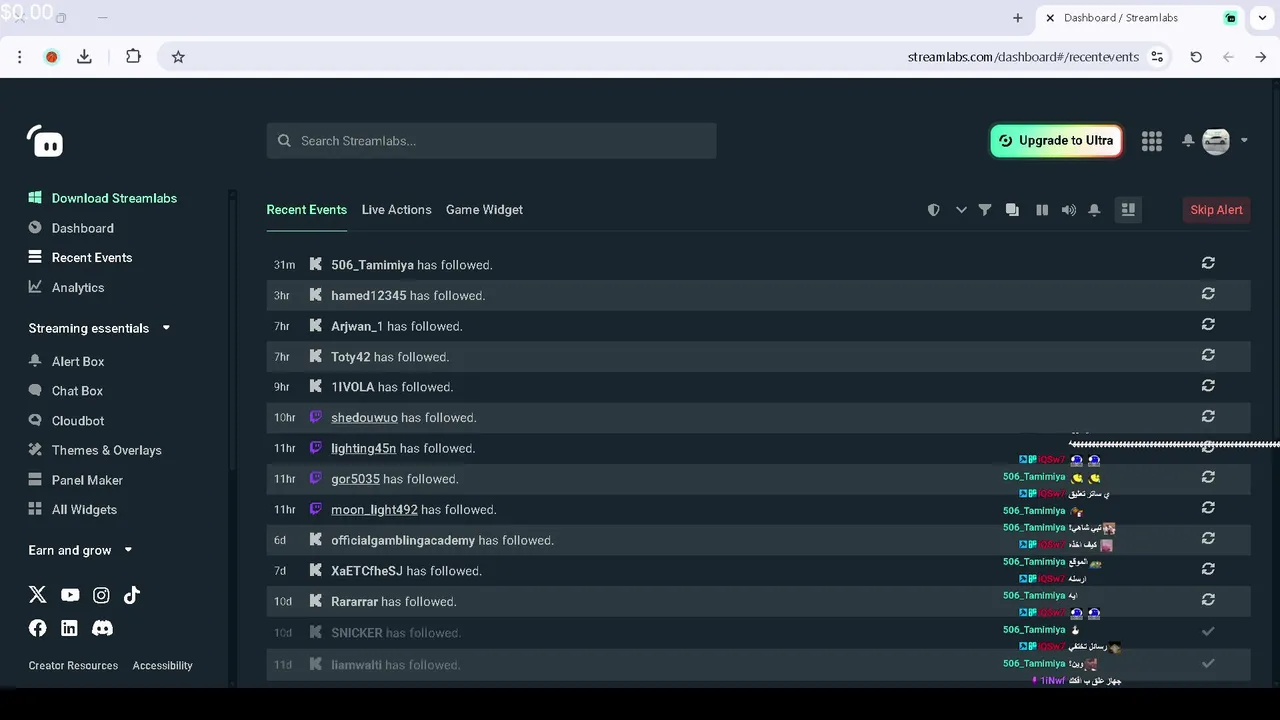Open the YouTube social icon
This screenshot has height=720, width=1280.
tap(70, 595)
